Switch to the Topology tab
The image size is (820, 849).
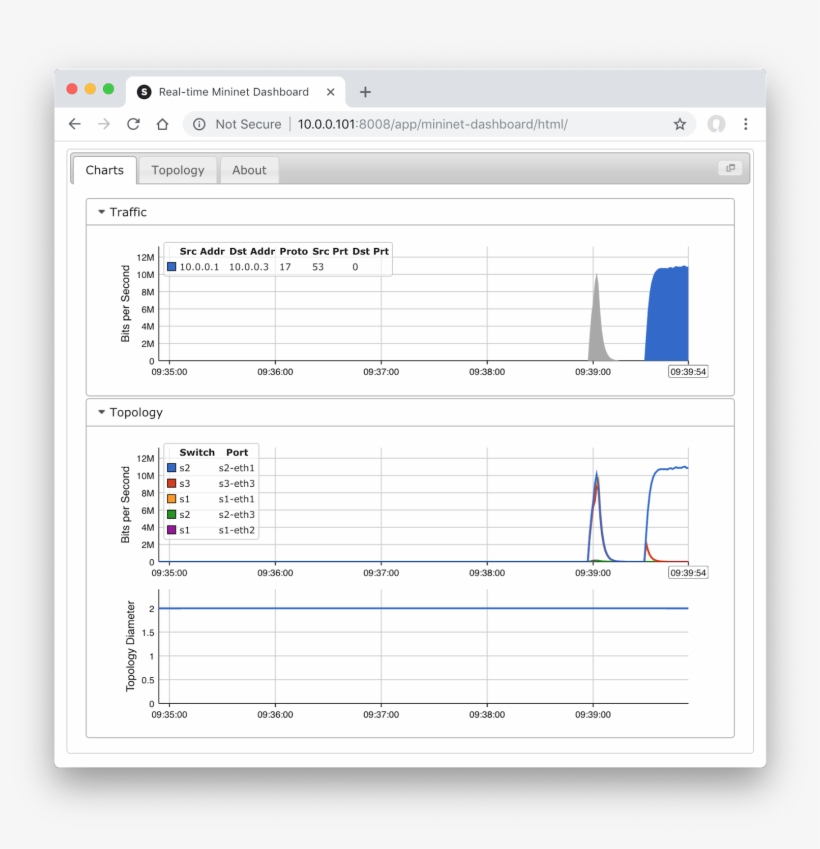tap(177, 170)
